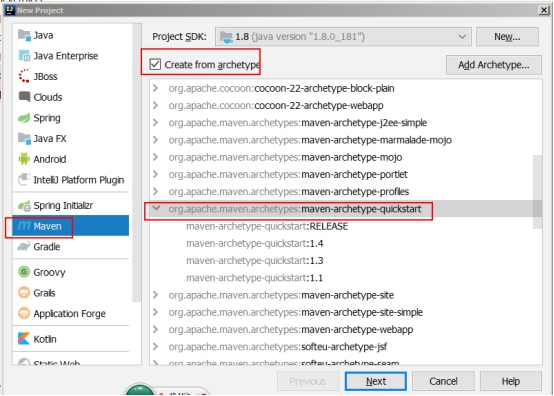Uncheck Create from archetype checkbox
554x396 pixels.
tap(155, 65)
